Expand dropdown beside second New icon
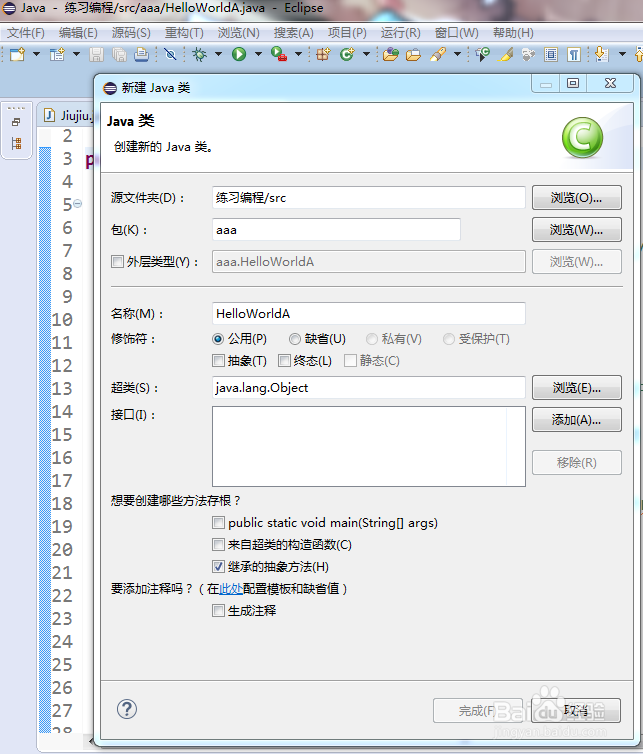The image size is (643, 754). 76,54
